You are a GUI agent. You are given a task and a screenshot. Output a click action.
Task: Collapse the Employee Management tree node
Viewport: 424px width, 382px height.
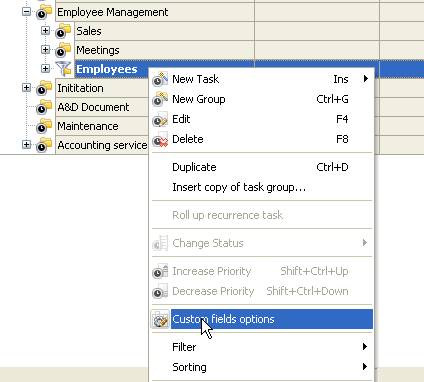tap(26, 12)
